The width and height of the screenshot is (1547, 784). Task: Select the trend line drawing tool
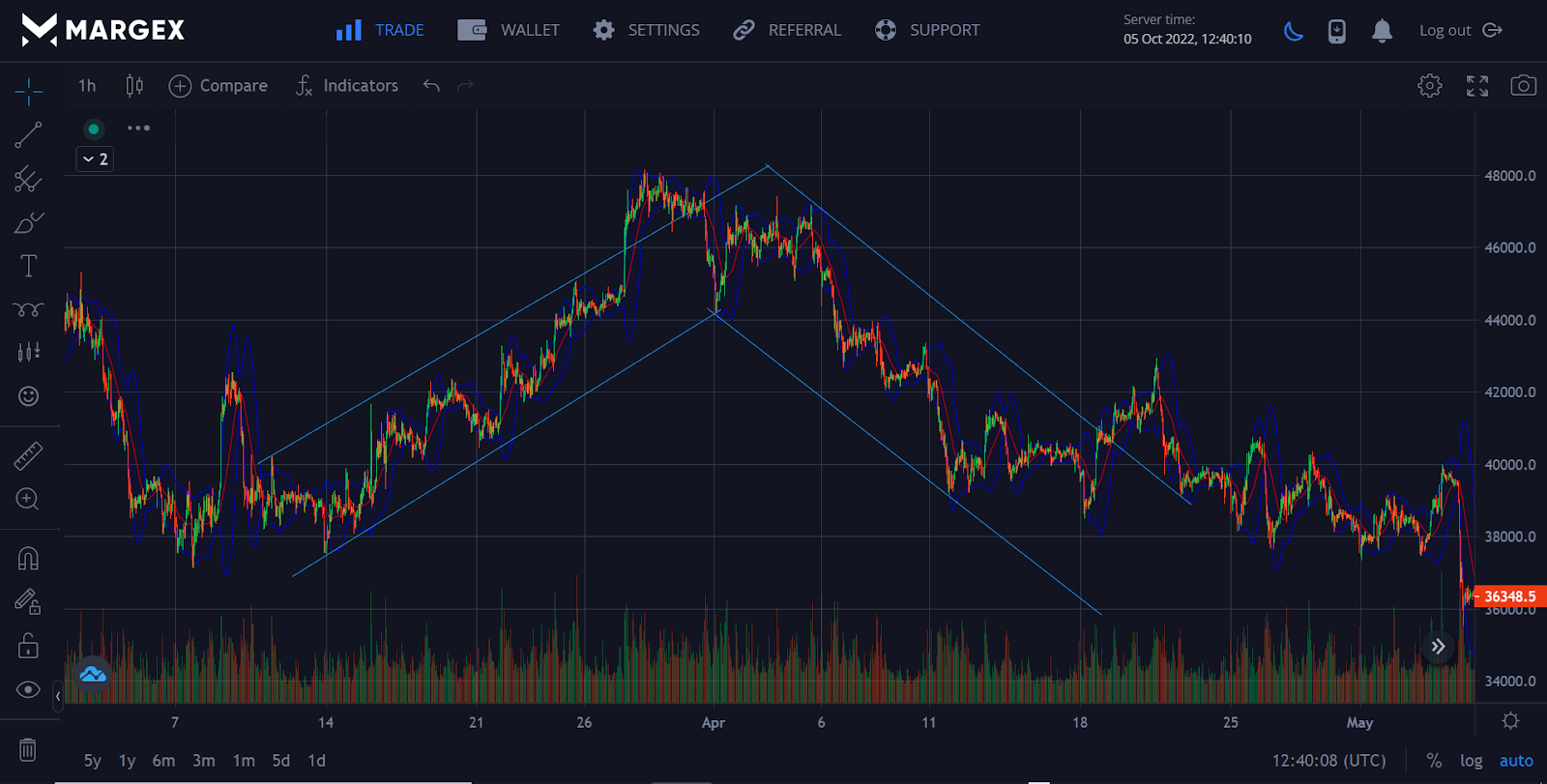click(28, 134)
